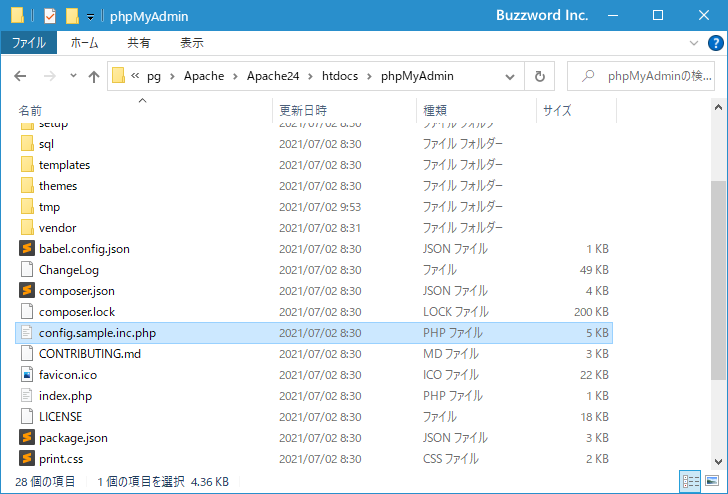Viewport: 728px width, 494px height.
Task: Switch to the 表示 ribbon tab
Action: (192, 43)
